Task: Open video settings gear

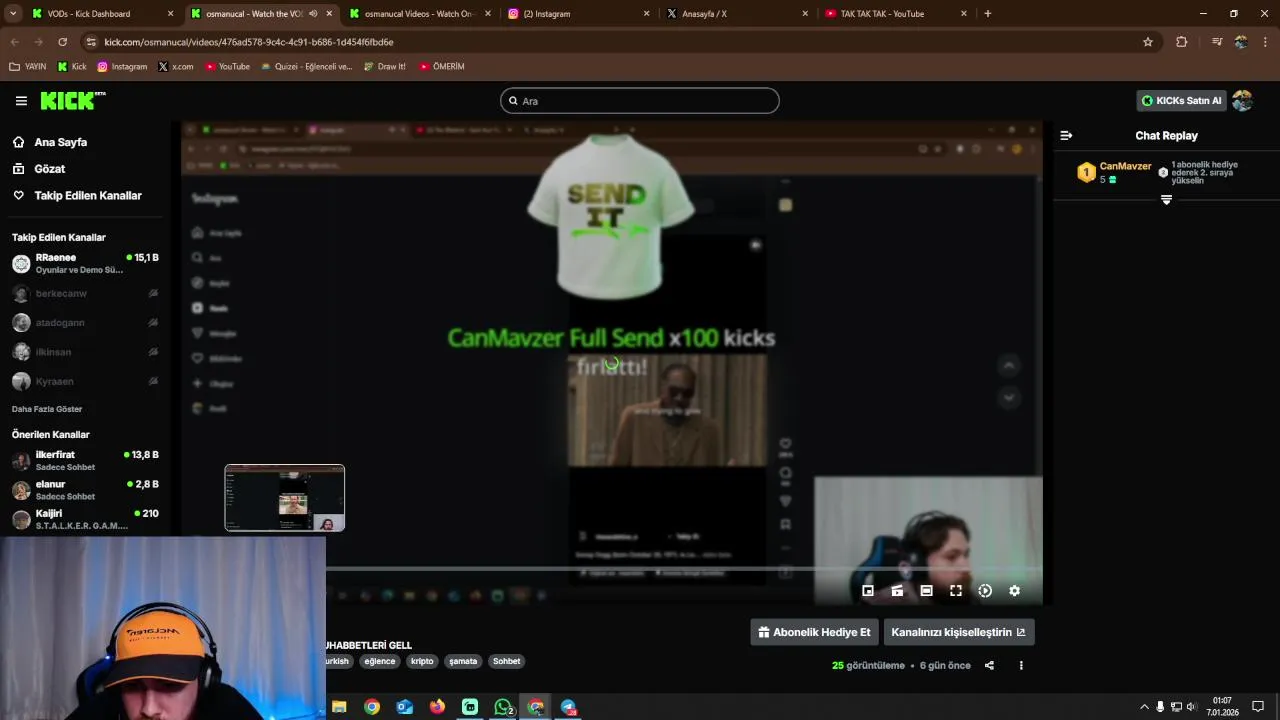Action: click(1014, 591)
